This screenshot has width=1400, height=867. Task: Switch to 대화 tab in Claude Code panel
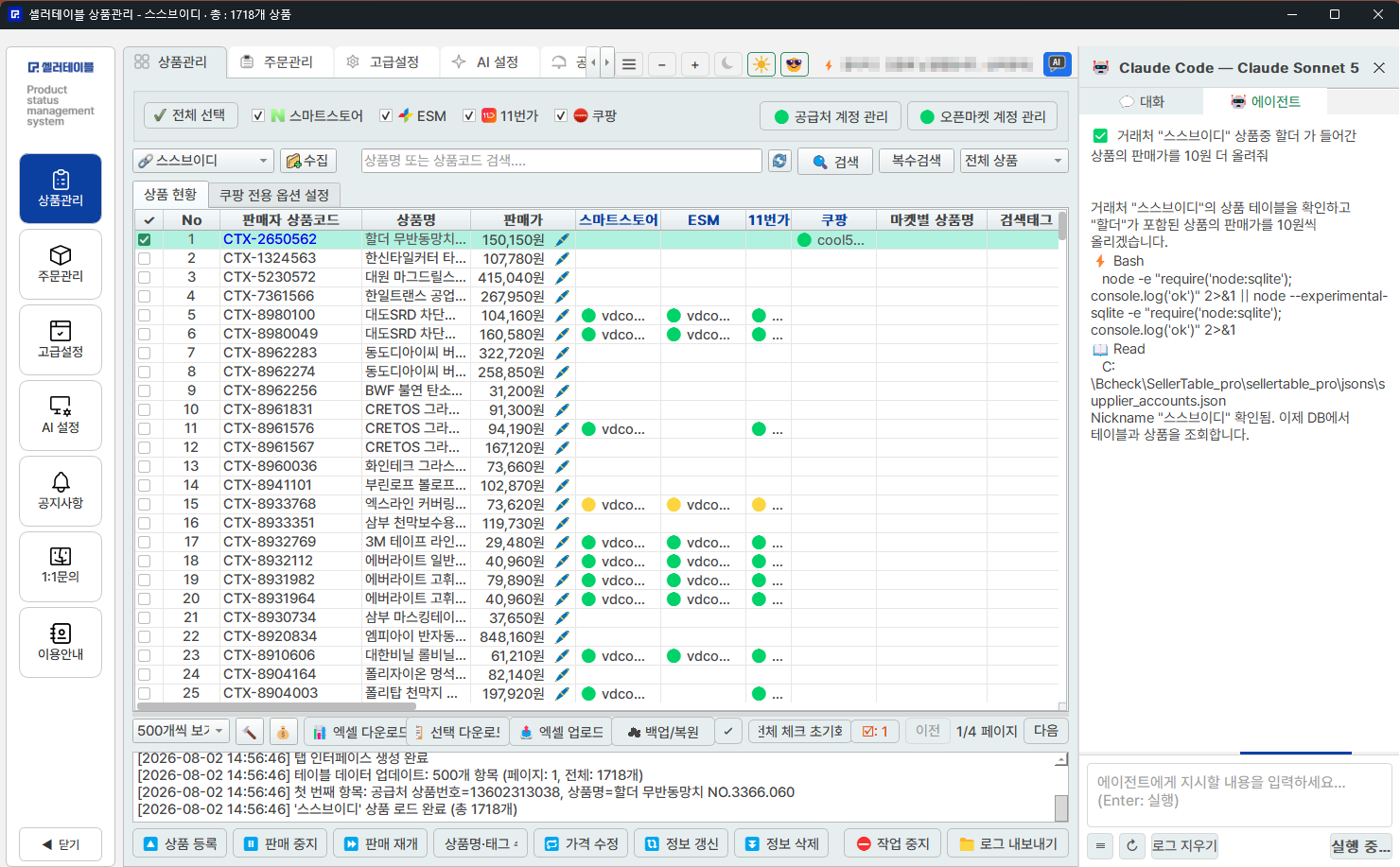[1142, 101]
